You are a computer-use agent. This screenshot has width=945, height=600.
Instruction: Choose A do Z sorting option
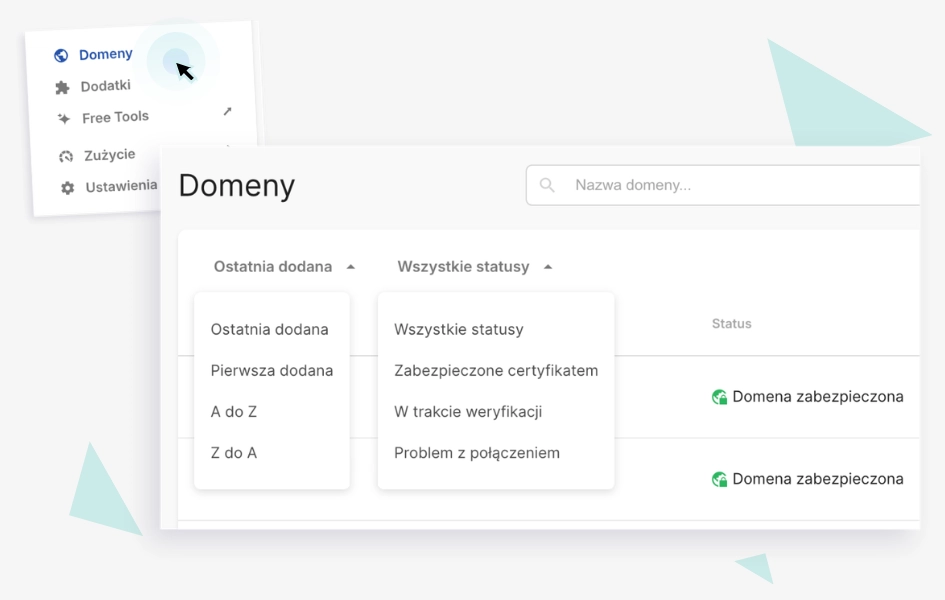(x=232, y=412)
